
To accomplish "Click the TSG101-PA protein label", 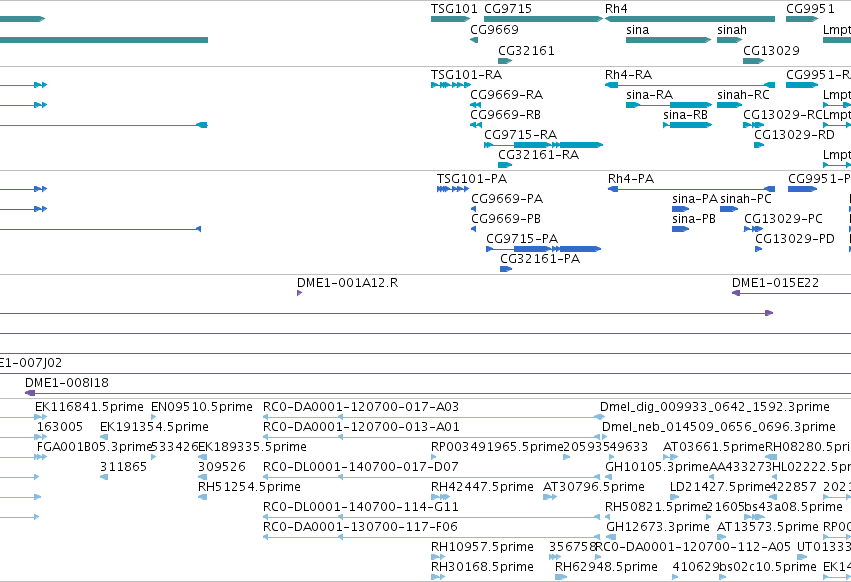I will pyautogui.click(x=472, y=179).
